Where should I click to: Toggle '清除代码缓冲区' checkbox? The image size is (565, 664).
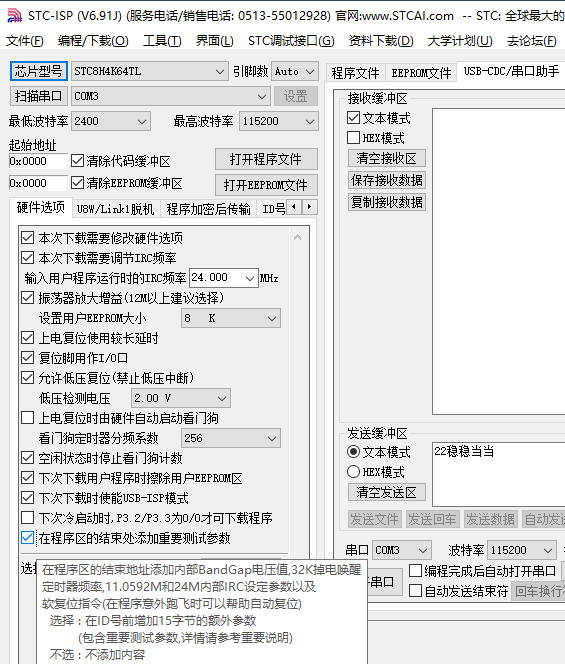pyautogui.click(x=78, y=161)
